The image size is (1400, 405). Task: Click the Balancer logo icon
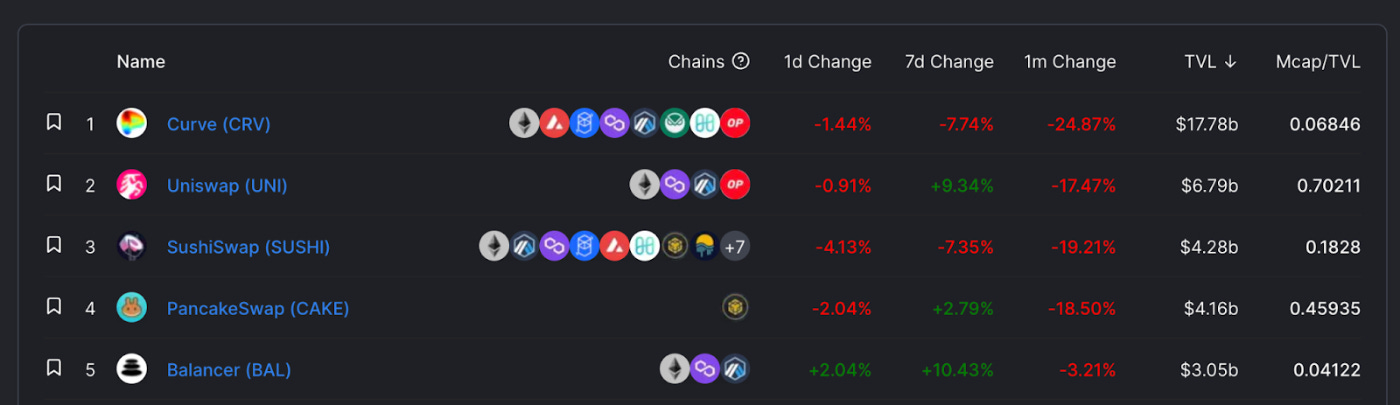(x=131, y=369)
